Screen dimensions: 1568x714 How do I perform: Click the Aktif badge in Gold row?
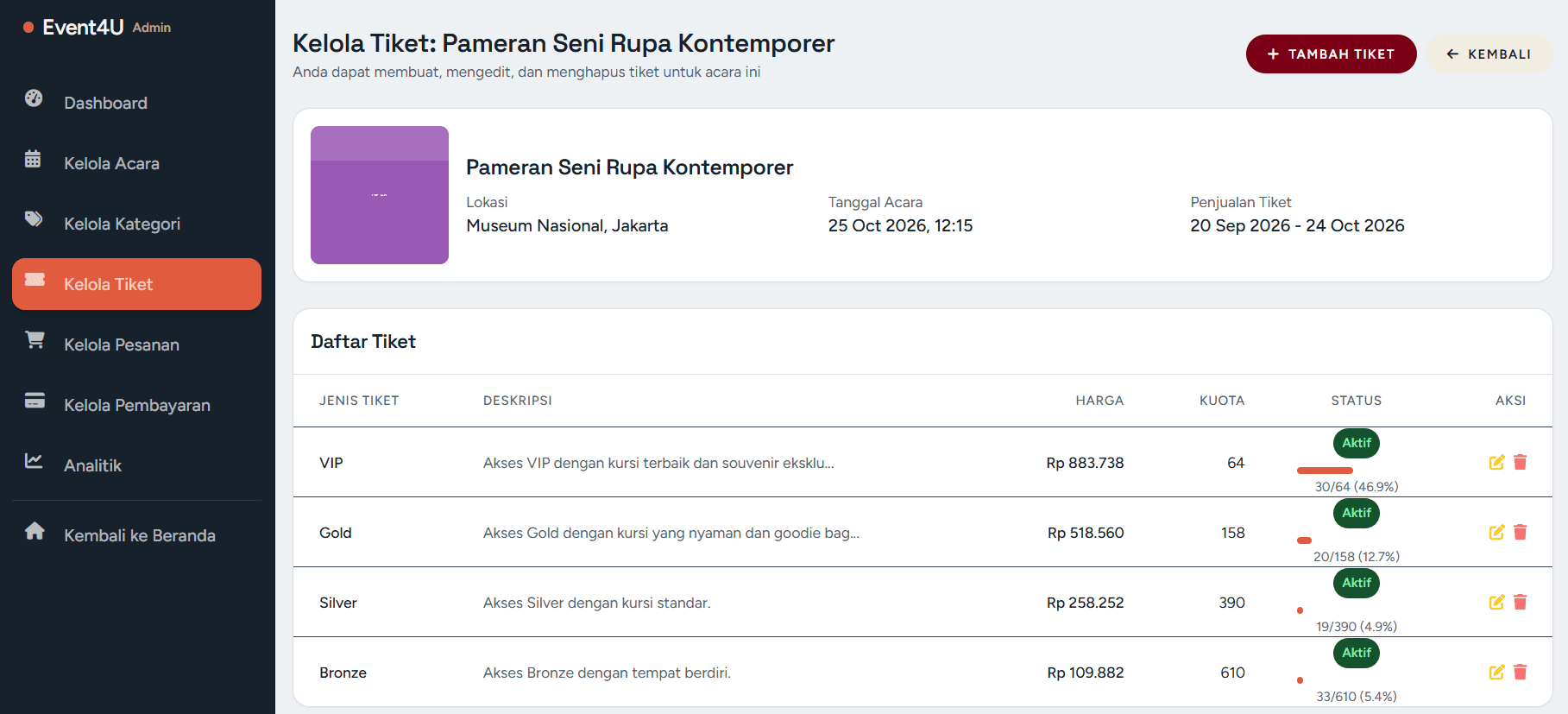(x=1356, y=513)
